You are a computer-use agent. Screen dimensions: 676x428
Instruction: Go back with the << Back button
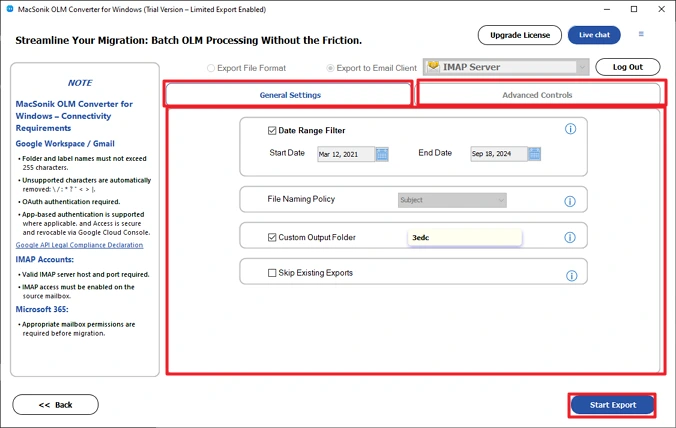[56, 405]
